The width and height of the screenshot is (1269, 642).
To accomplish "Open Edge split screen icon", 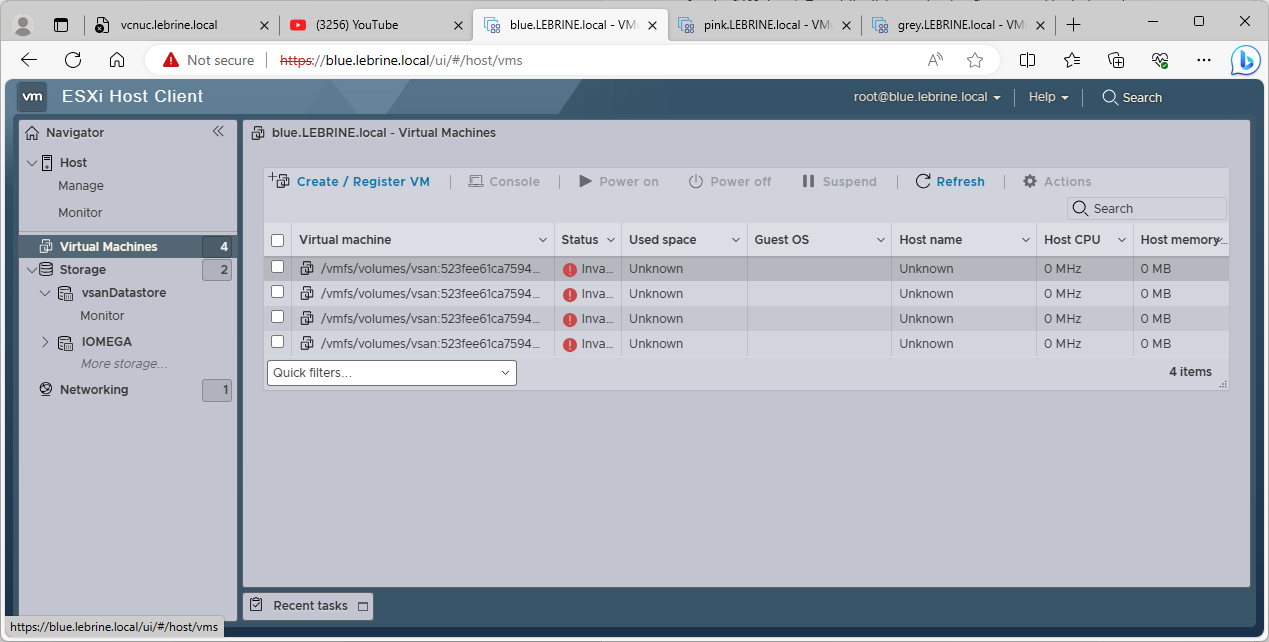I will 1027,60.
